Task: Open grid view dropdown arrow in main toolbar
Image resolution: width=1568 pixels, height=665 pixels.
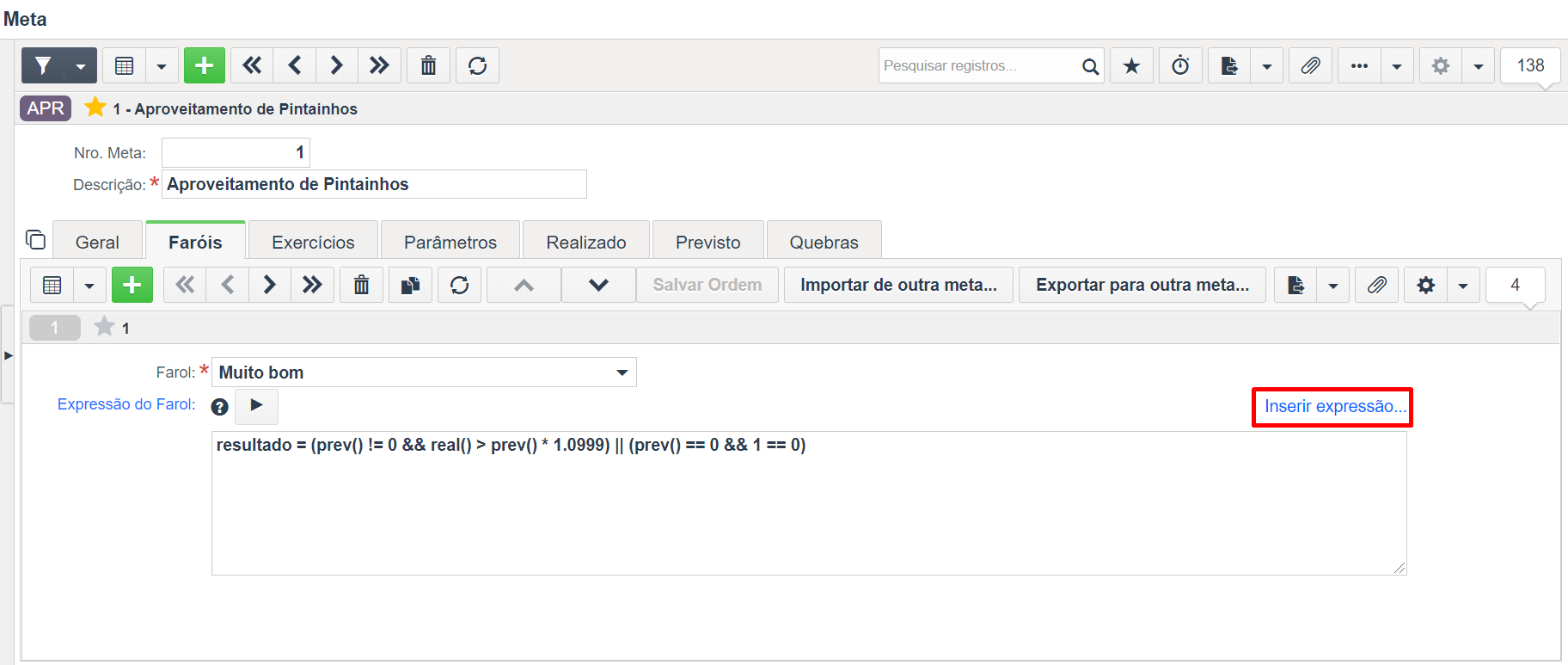Action: click(162, 65)
